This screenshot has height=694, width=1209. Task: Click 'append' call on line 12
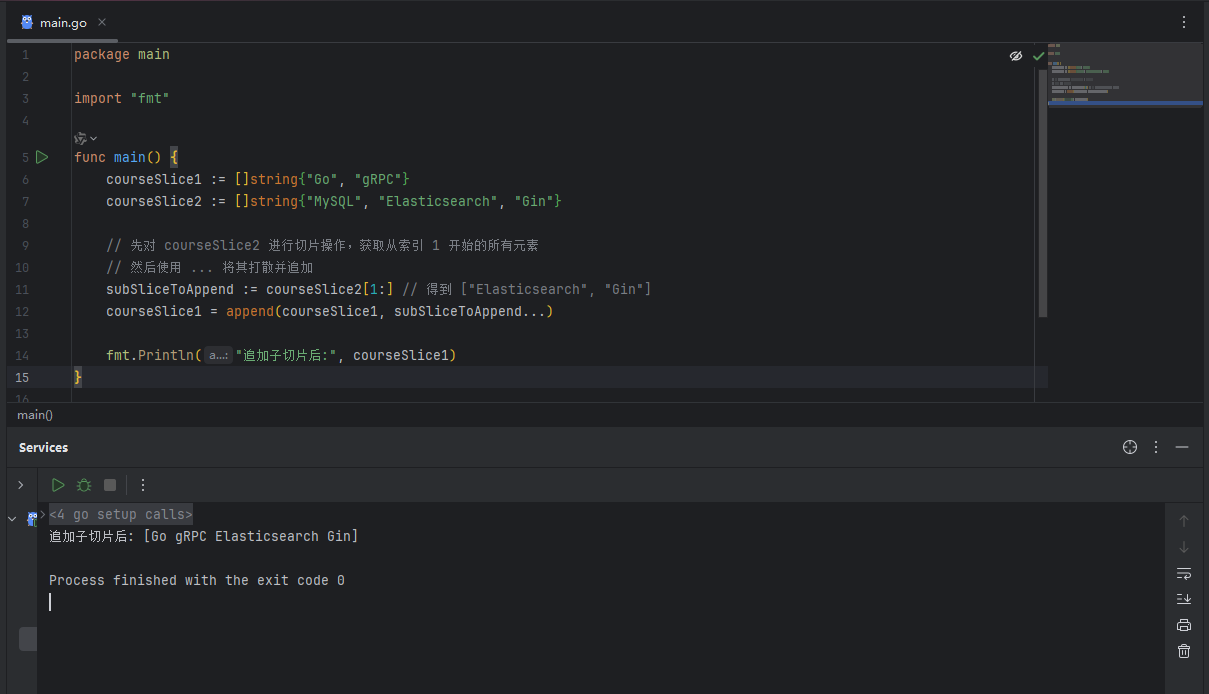click(x=250, y=311)
